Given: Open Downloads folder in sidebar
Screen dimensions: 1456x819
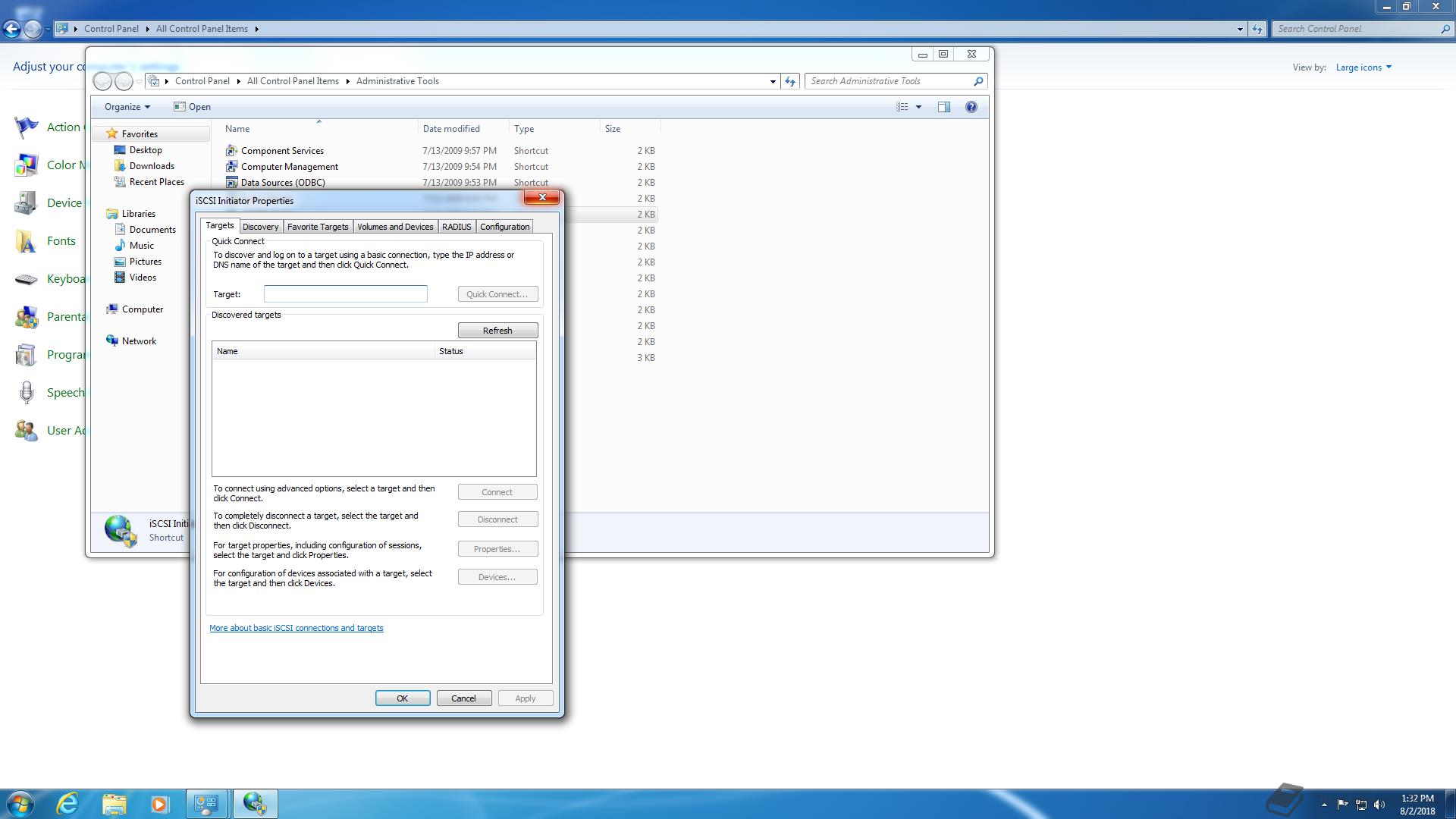Looking at the screenshot, I should (152, 166).
